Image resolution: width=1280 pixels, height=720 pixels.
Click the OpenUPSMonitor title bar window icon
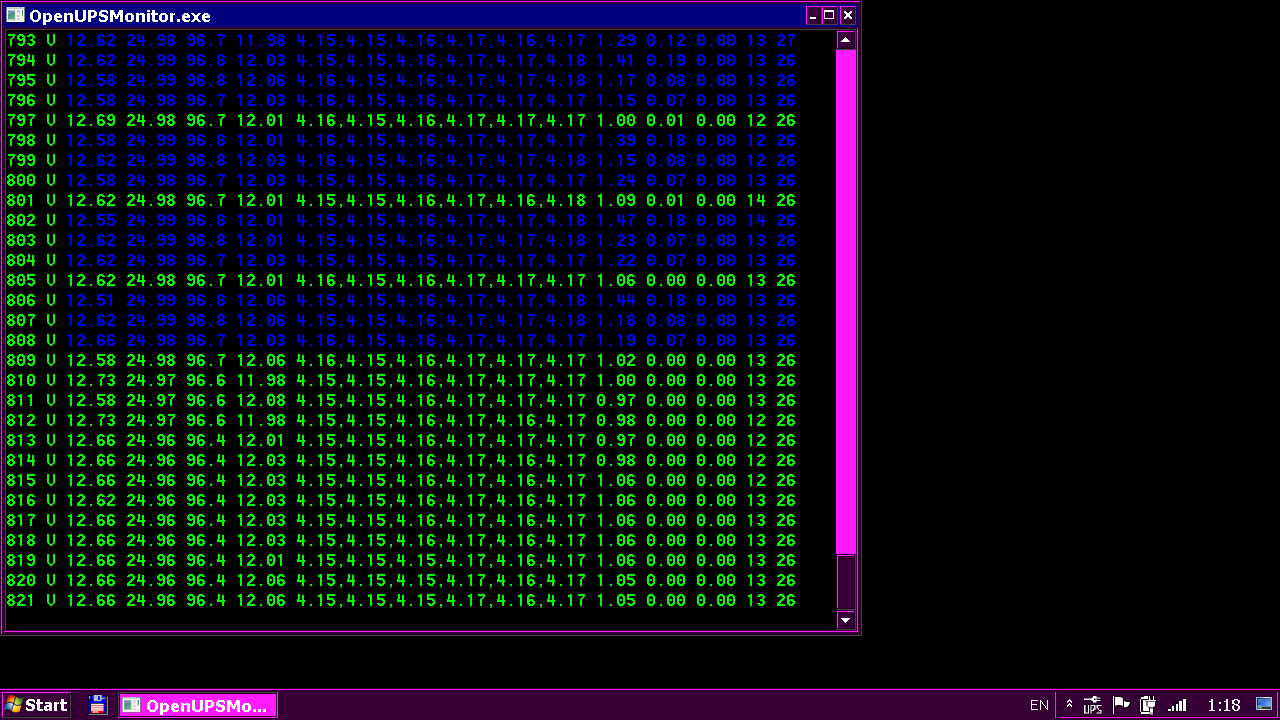pyautogui.click(x=15, y=15)
